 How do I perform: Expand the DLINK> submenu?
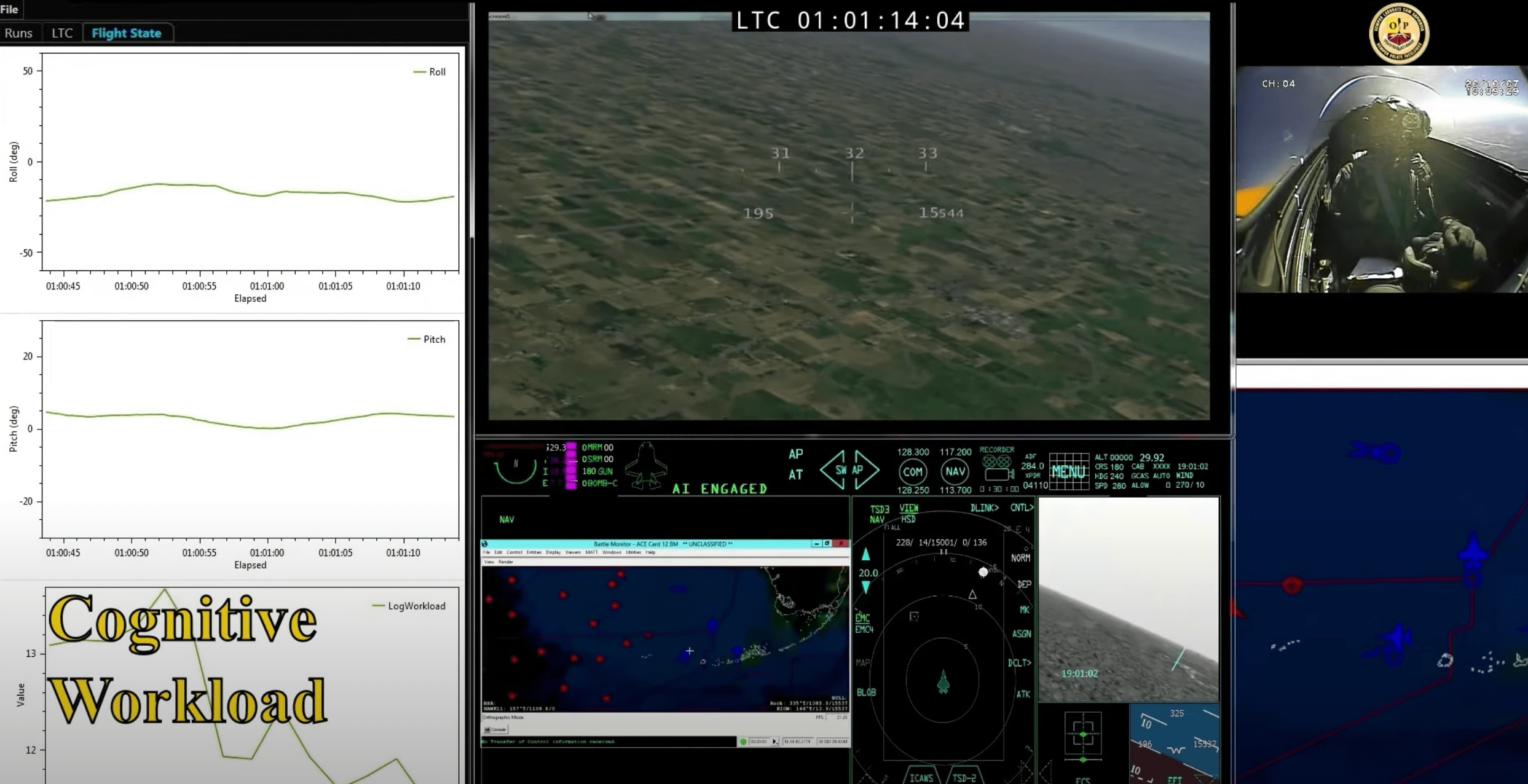coord(984,508)
